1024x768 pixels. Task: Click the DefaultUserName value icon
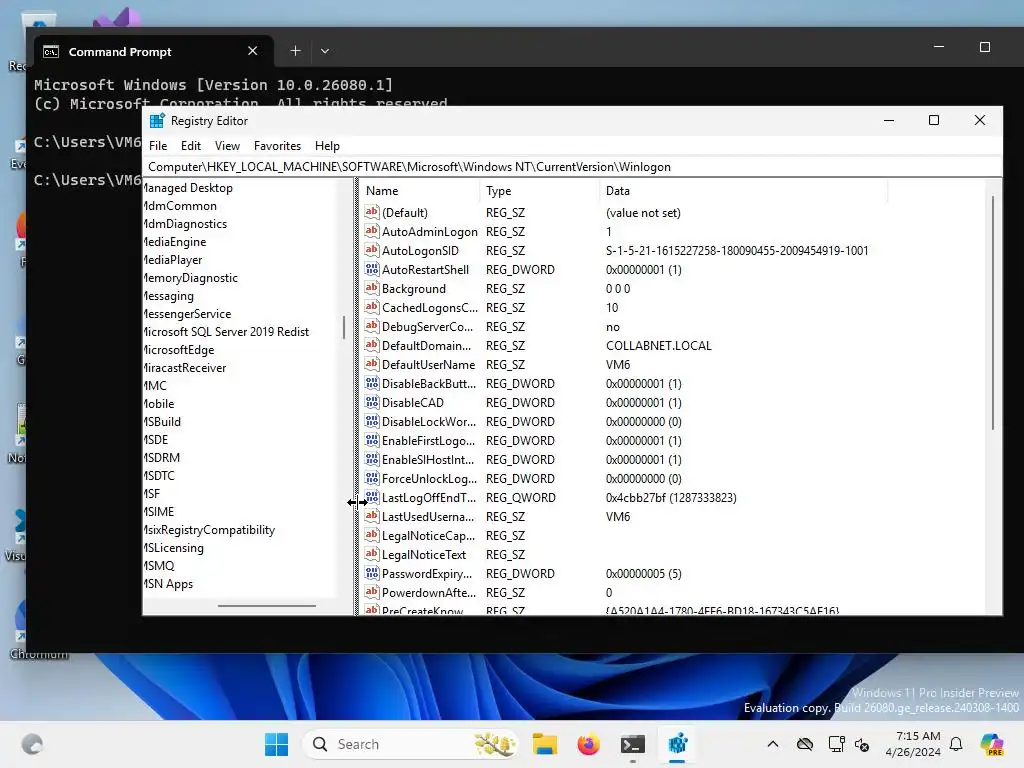pyautogui.click(x=372, y=364)
